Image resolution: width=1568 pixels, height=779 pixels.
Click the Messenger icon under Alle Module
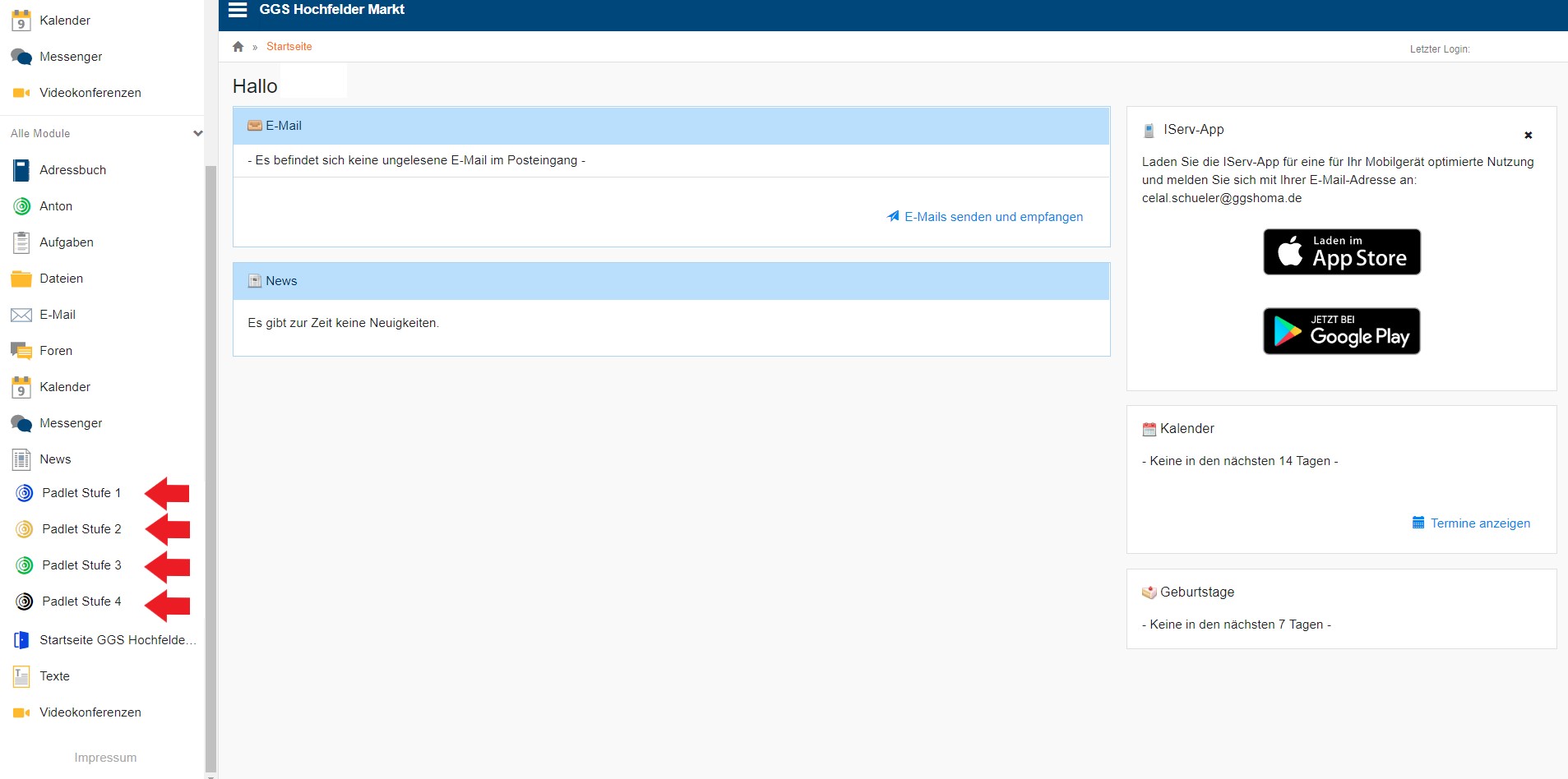21,423
